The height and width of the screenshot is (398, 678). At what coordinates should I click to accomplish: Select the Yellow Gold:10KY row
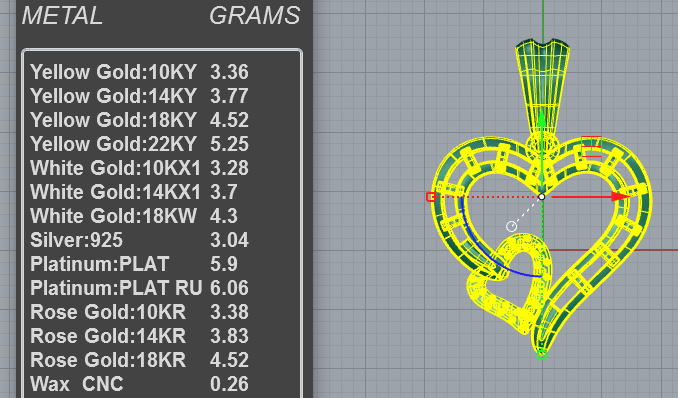tap(139, 72)
